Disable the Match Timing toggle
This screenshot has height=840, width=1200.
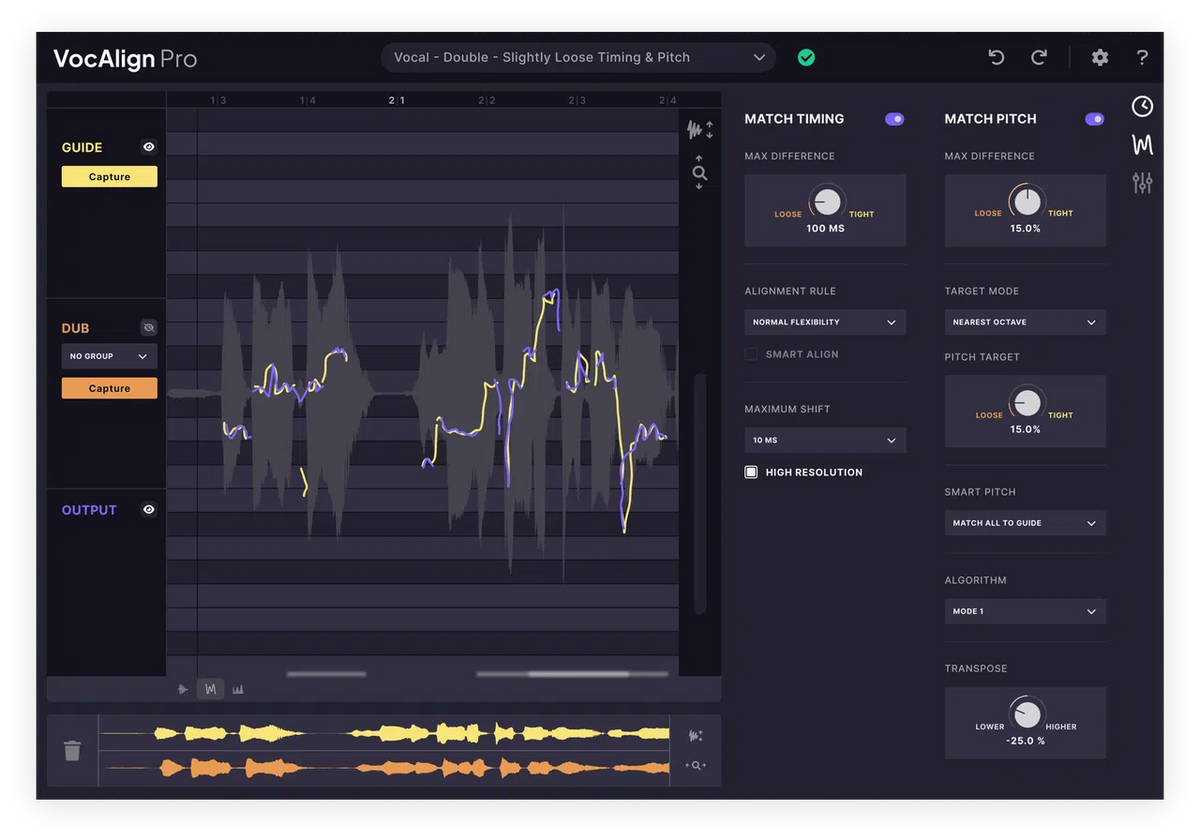pyautogui.click(x=895, y=118)
